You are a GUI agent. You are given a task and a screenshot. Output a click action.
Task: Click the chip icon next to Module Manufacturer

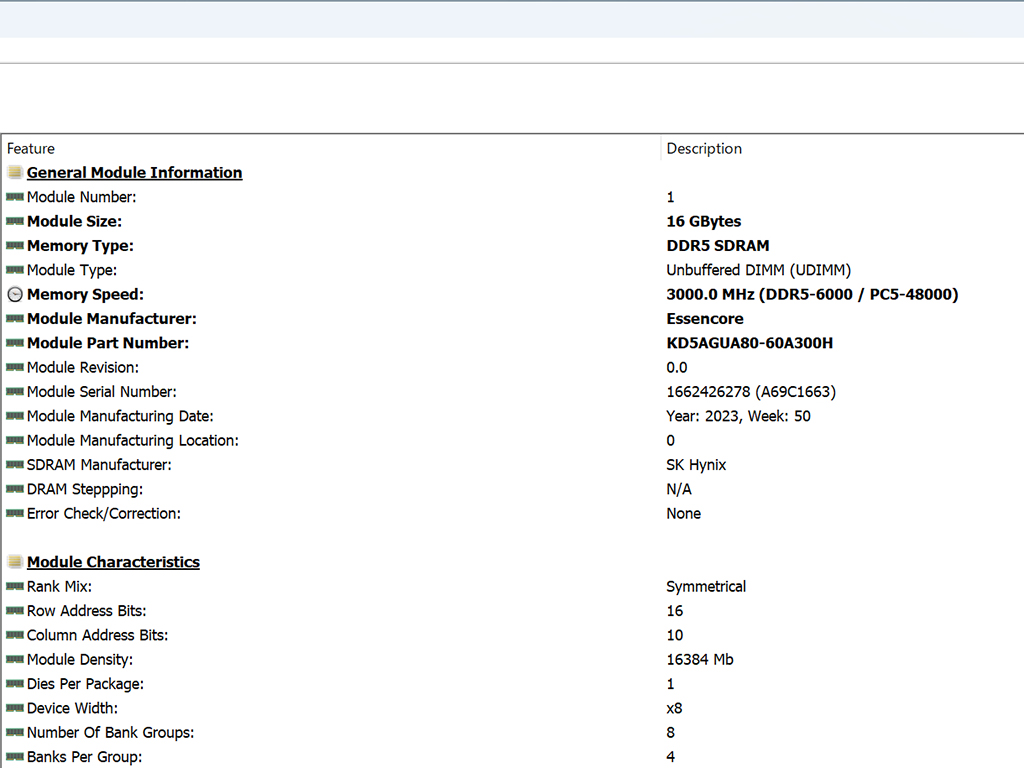pos(14,319)
